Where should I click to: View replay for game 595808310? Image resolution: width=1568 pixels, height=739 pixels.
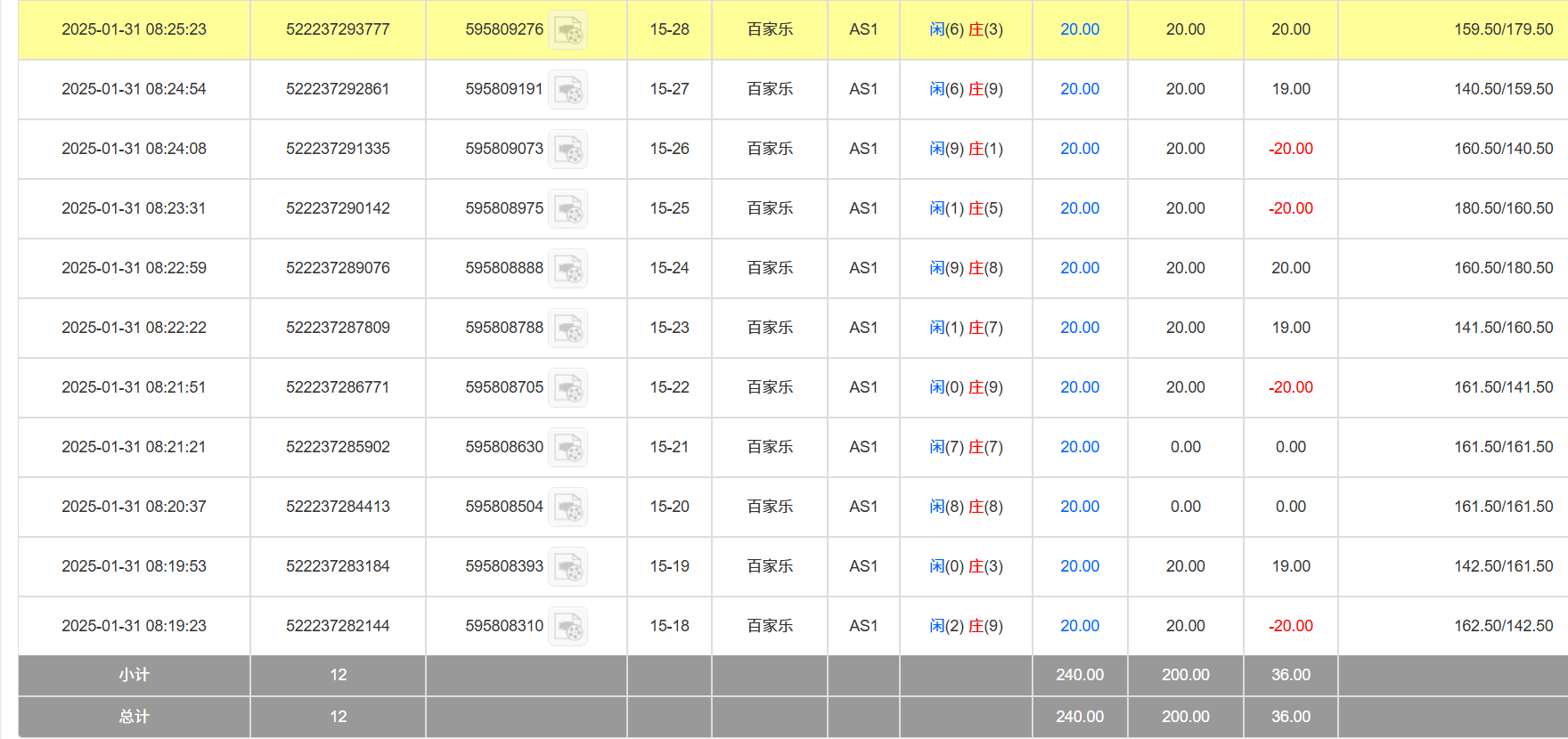[568, 627]
